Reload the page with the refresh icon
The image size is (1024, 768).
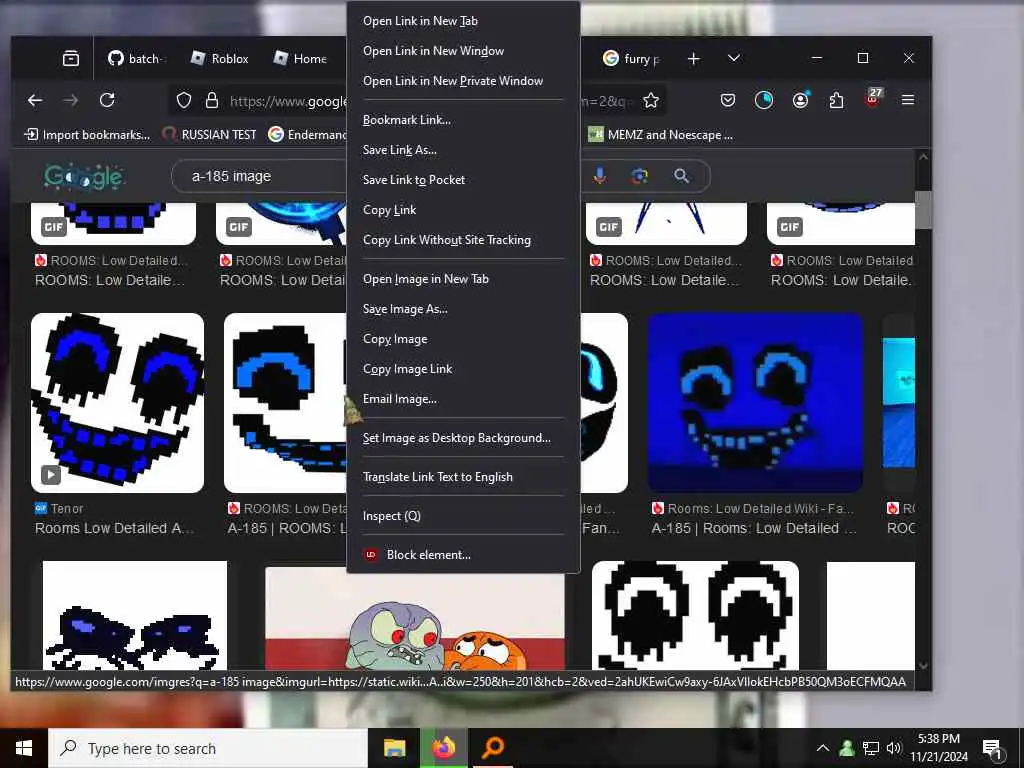point(107,100)
